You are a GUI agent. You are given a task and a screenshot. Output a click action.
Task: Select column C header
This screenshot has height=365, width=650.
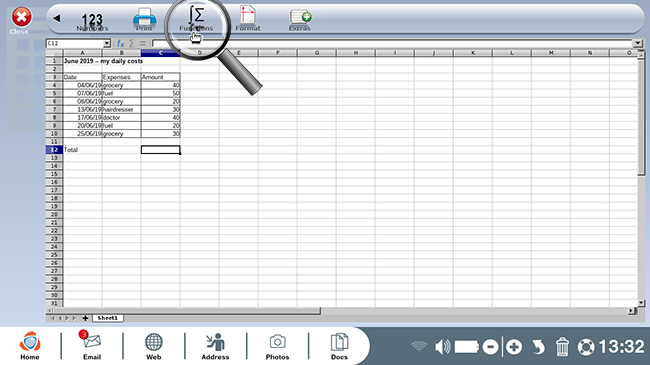(160, 53)
